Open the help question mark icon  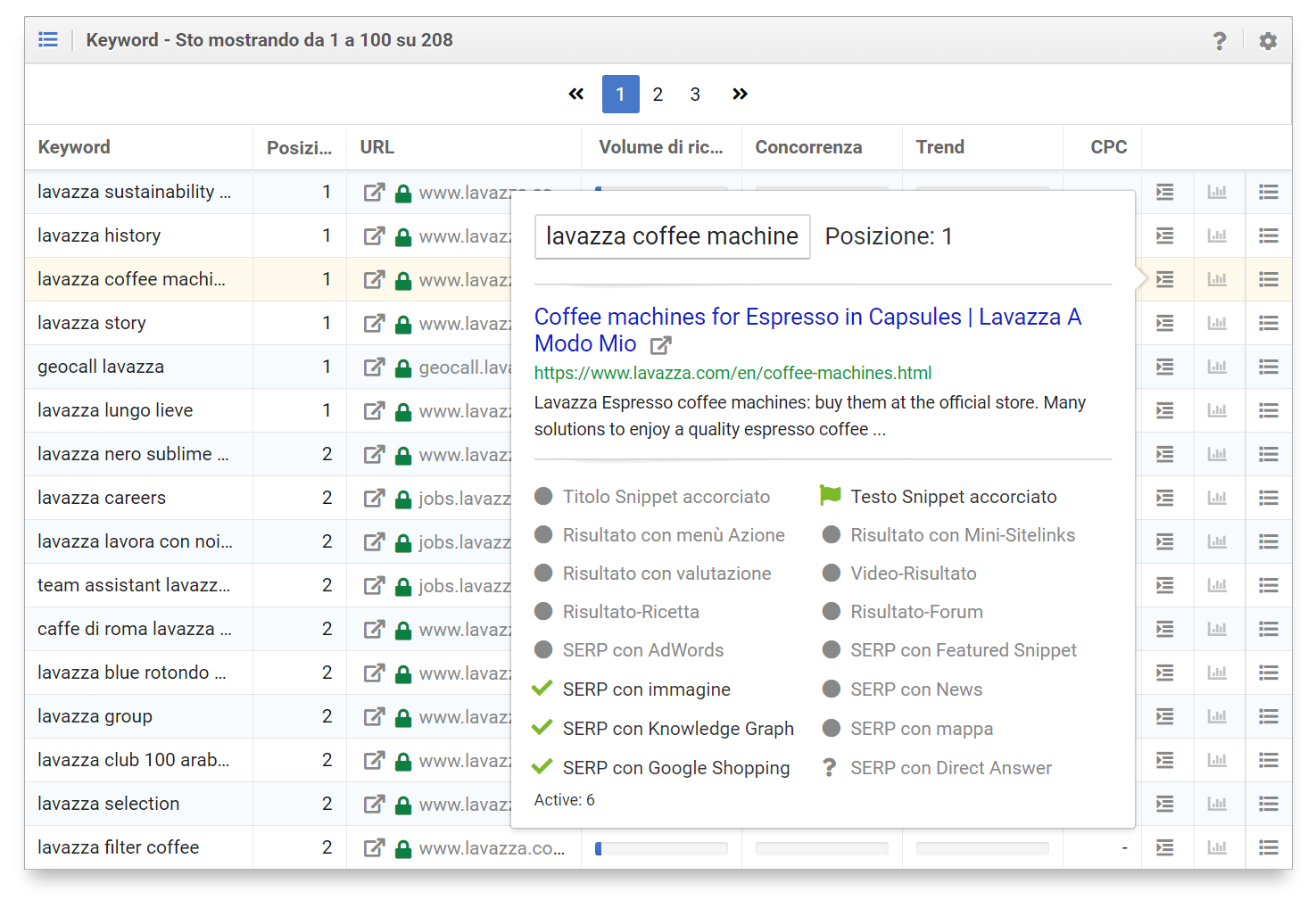click(1220, 41)
